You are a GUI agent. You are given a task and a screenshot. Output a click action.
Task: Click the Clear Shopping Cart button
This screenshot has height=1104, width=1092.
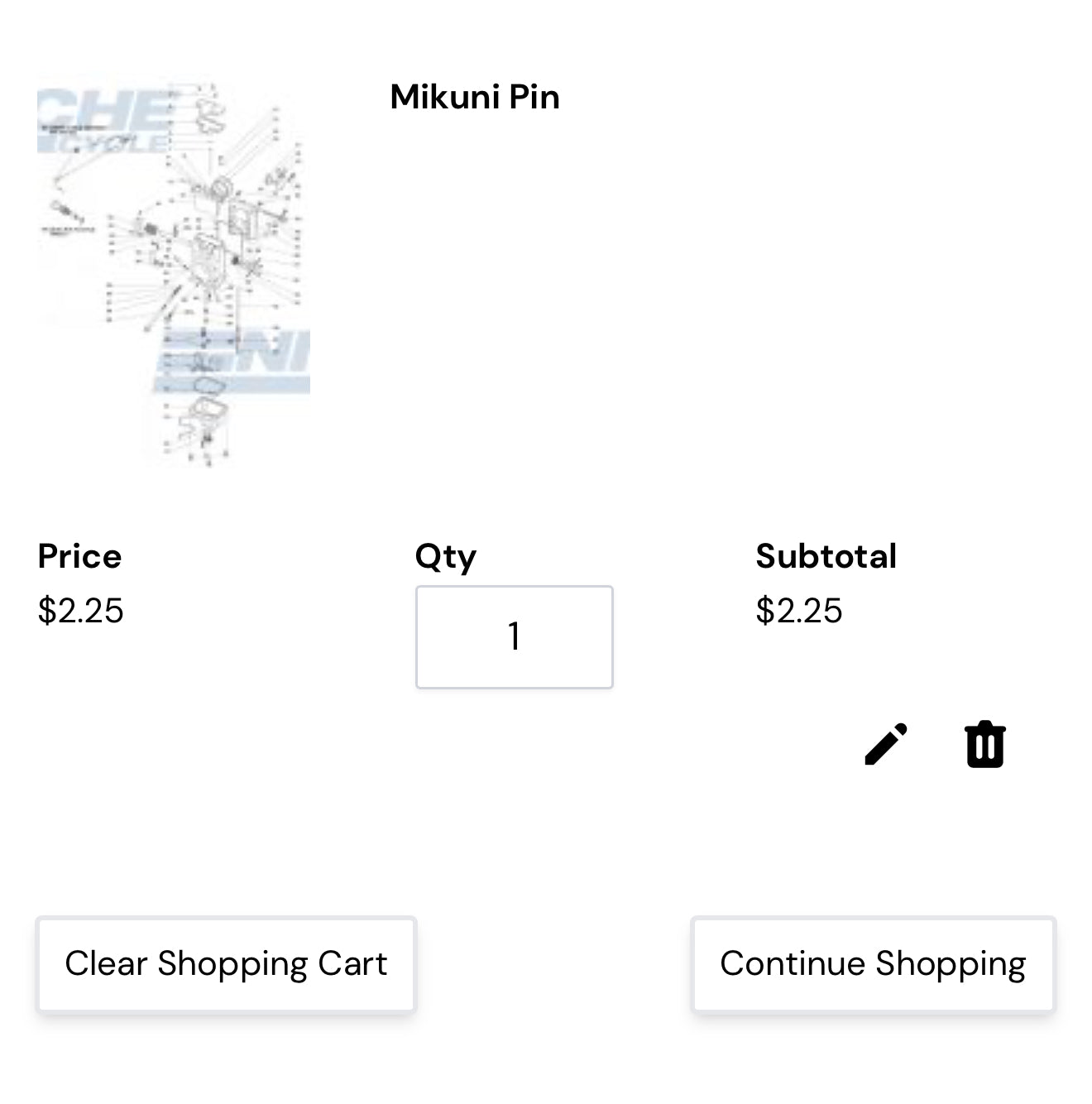[x=226, y=964]
